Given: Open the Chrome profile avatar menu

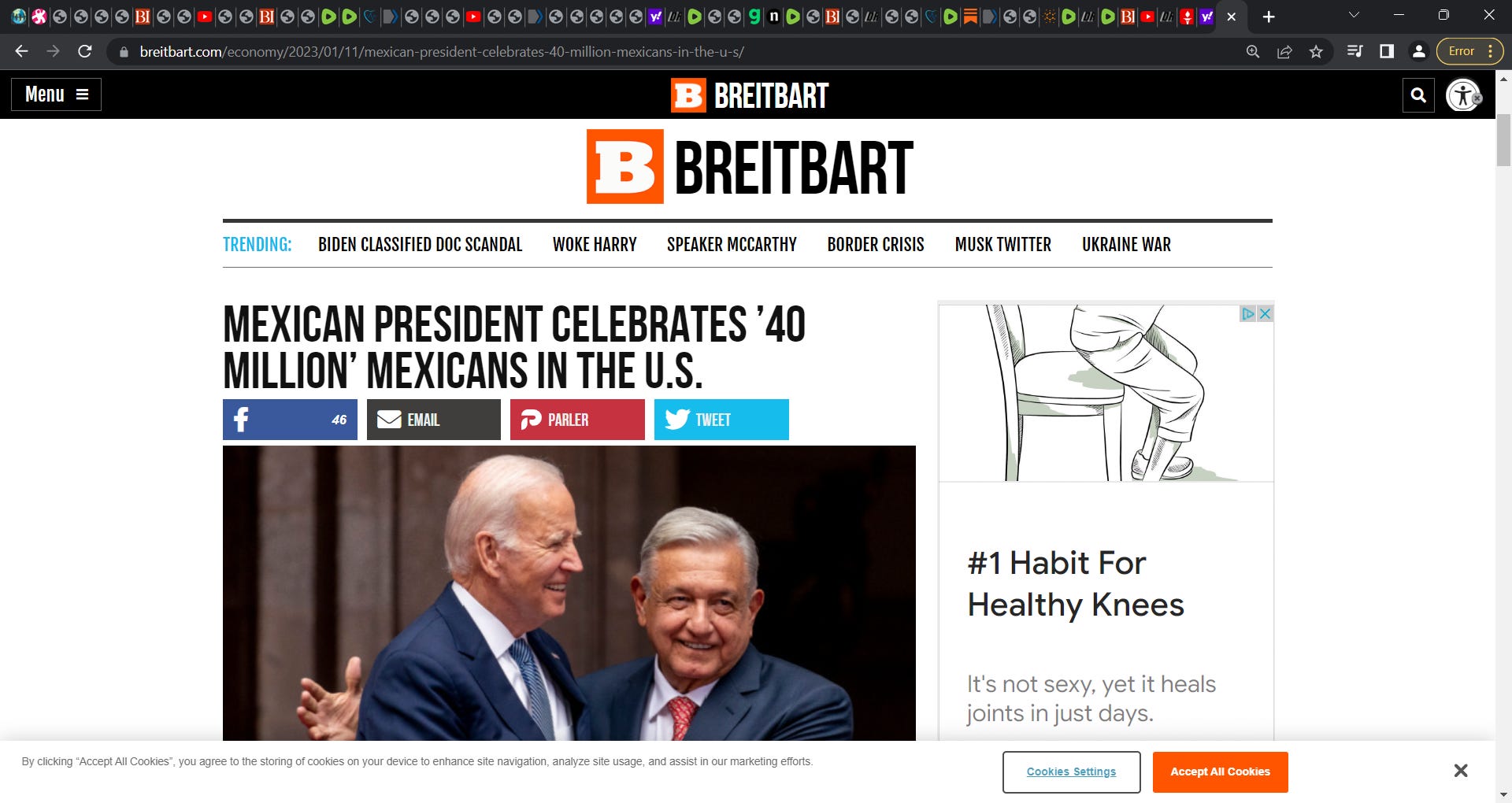Looking at the screenshot, I should click(x=1418, y=51).
